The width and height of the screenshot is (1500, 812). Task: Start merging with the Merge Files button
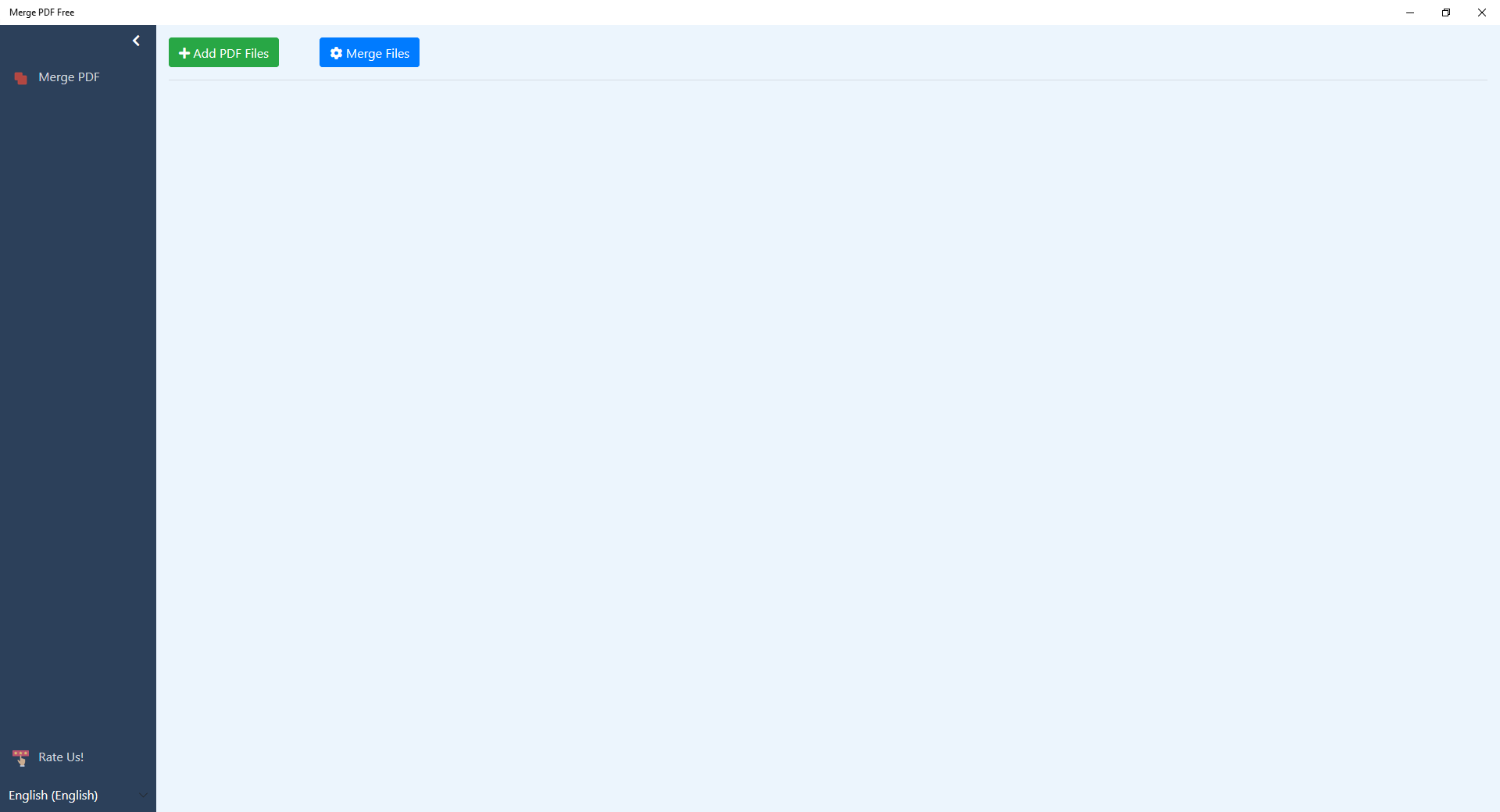coord(370,52)
